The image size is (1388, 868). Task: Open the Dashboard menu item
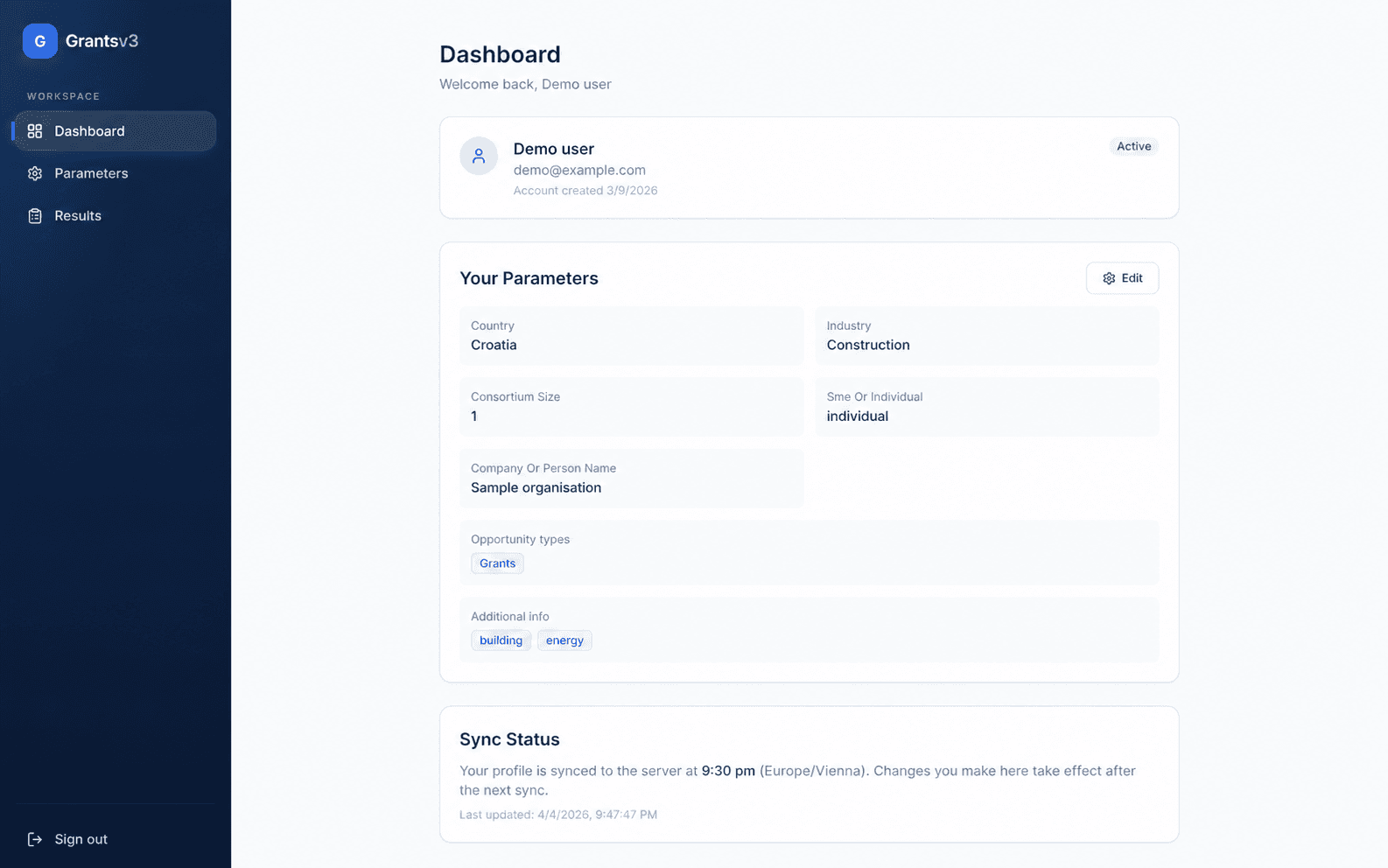pyautogui.click(x=116, y=131)
